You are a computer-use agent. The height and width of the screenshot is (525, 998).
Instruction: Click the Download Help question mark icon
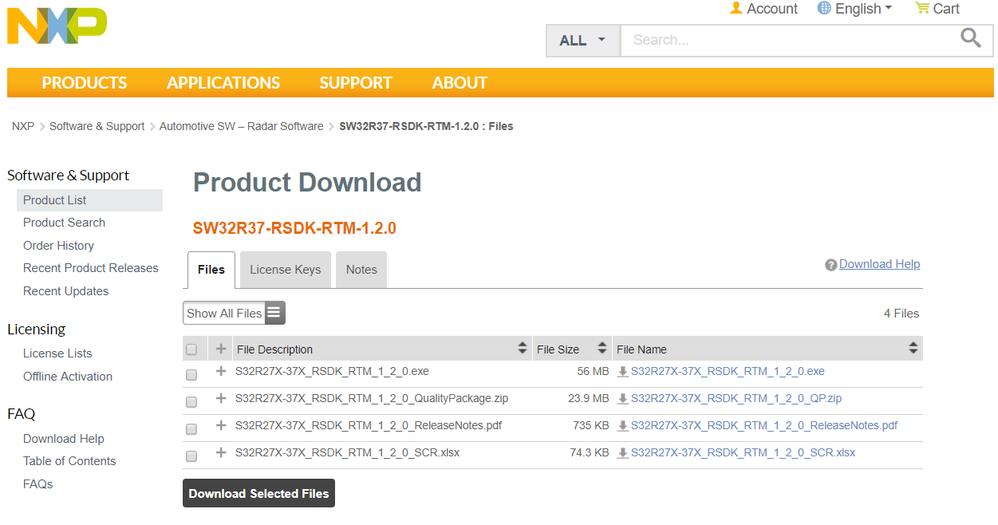click(x=831, y=265)
